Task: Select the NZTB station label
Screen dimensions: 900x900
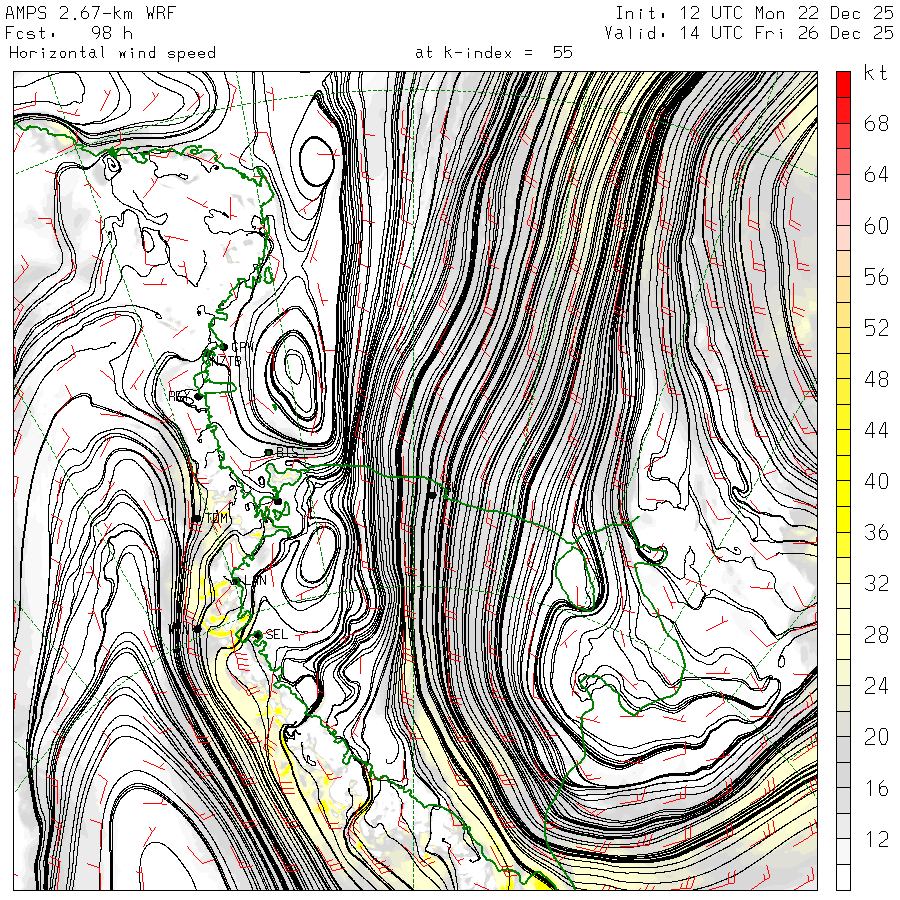Action: (x=226, y=361)
